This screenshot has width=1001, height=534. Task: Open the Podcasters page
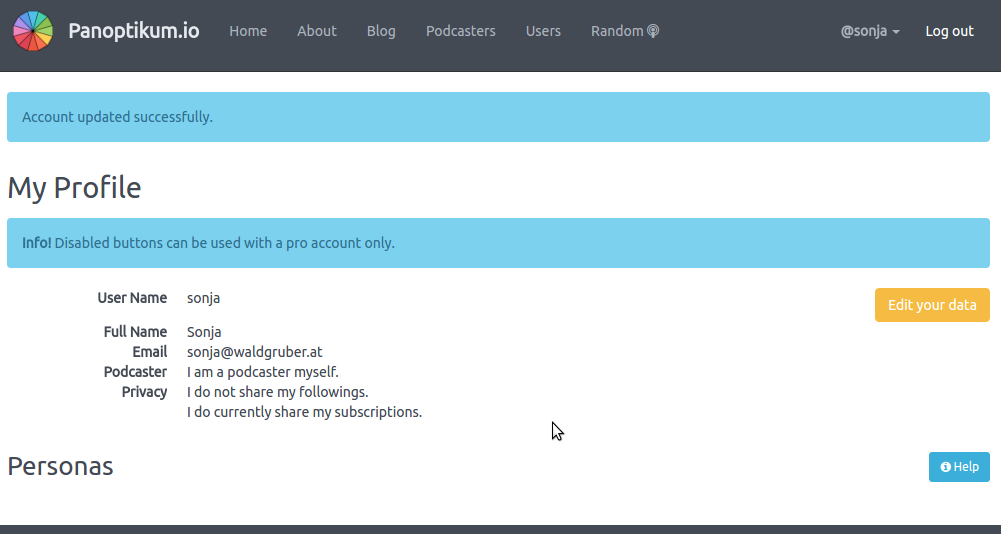[461, 31]
